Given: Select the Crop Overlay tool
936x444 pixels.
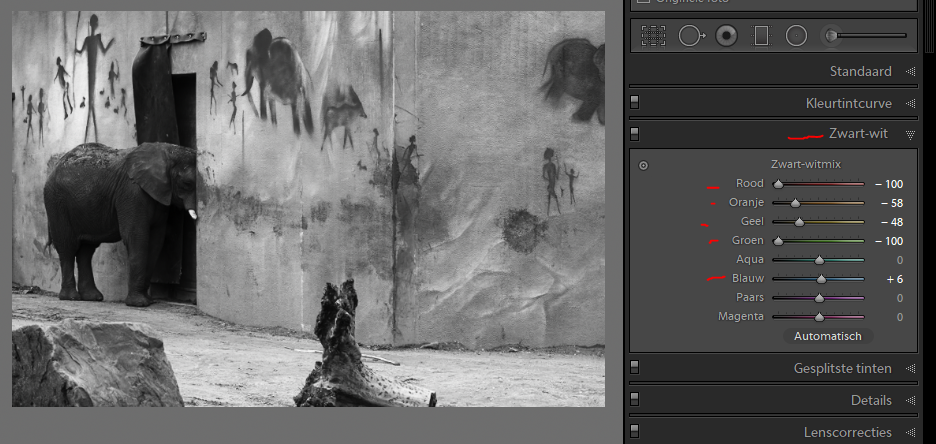Looking at the screenshot, I should pyautogui.click(x=653, y=36).
